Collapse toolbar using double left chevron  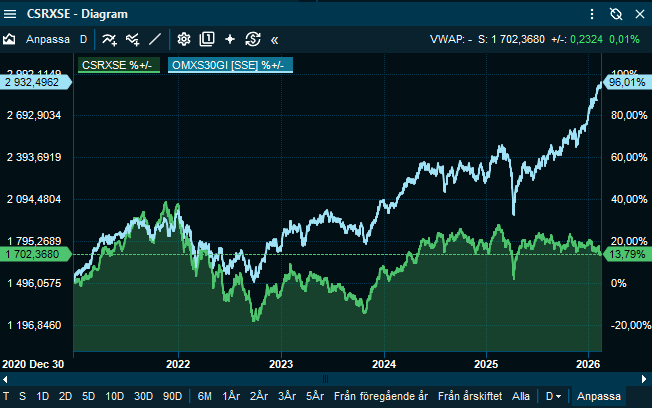pyautogui.click(x=275, y=40)
